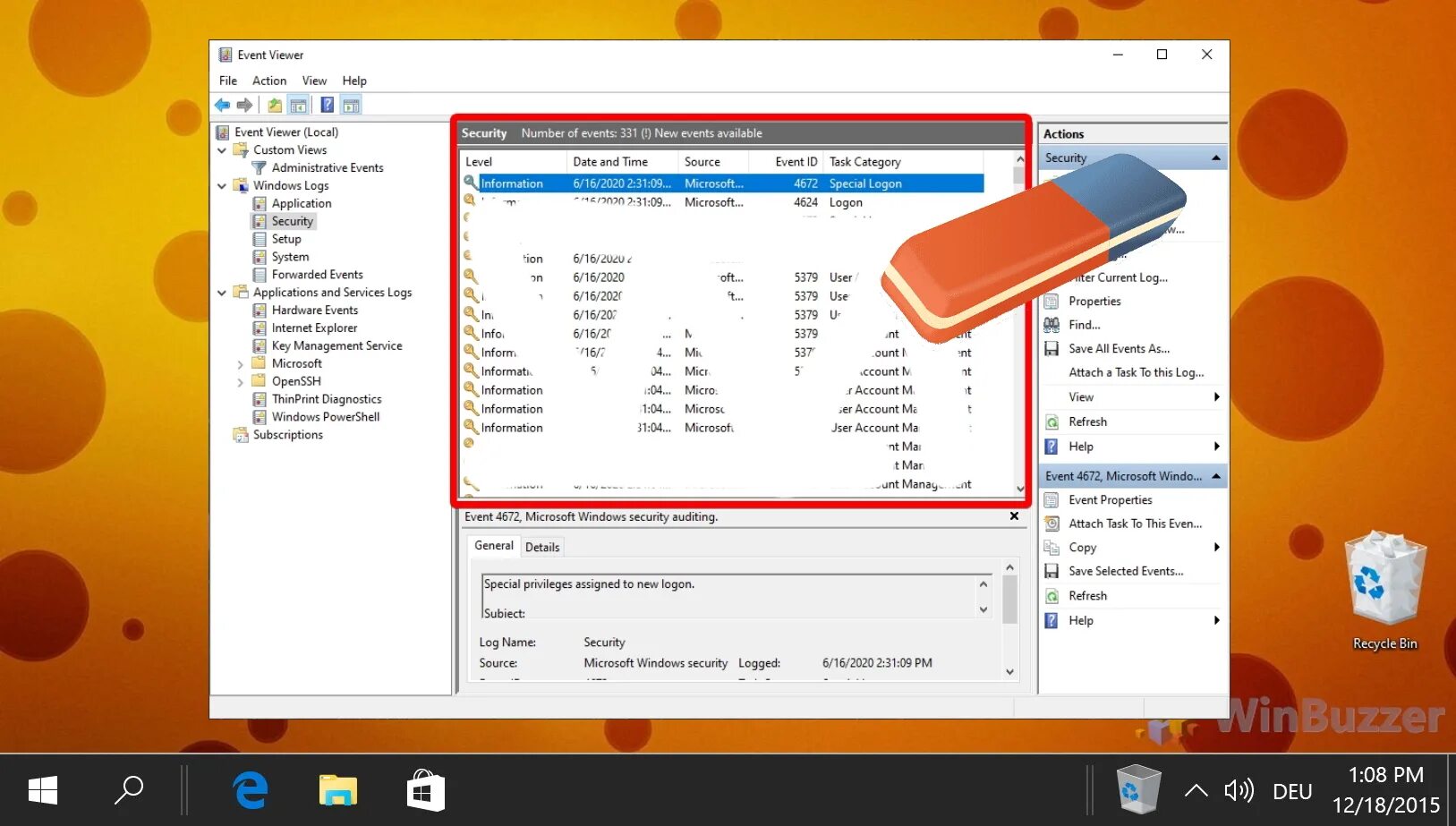
Task: Open the blue Help toolbar icon
Action: point(328,106)
